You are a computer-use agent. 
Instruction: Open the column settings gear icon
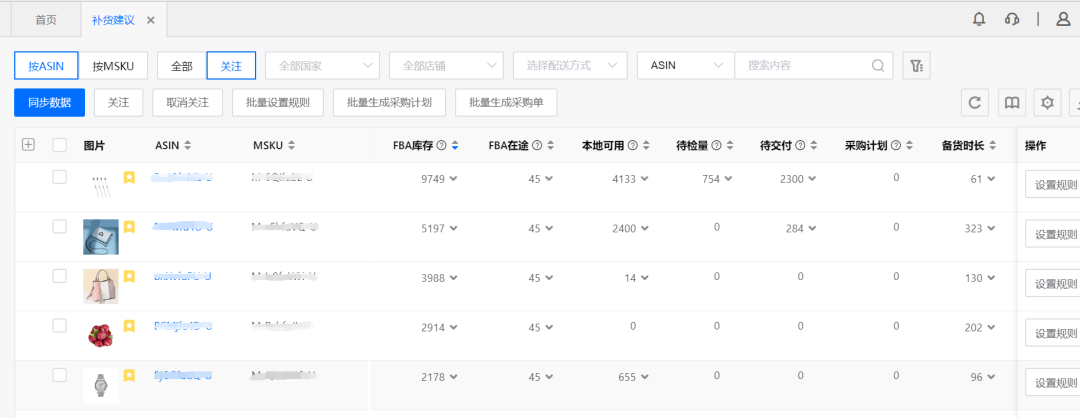click(x=1048, y=103)
